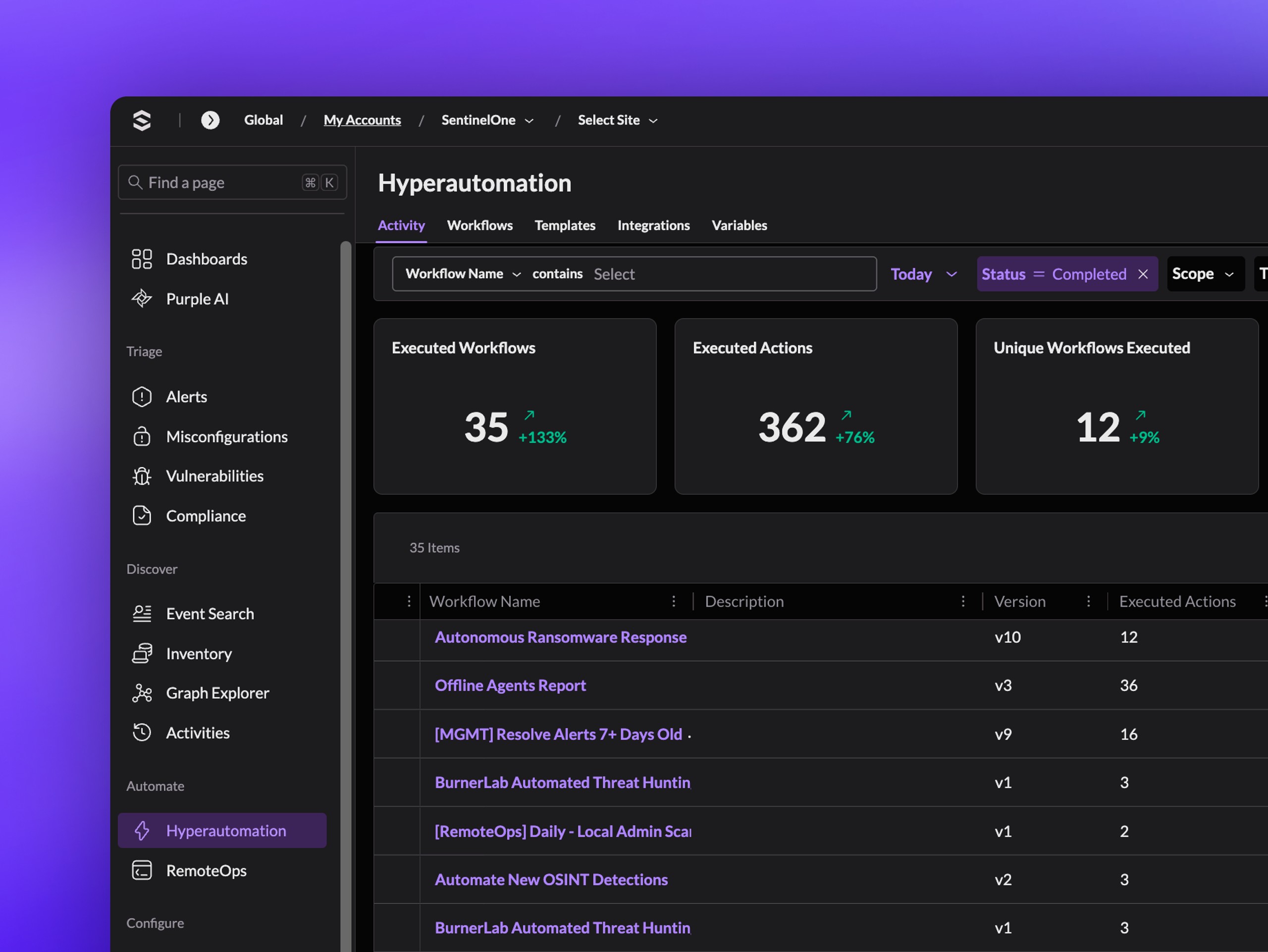1268x952 pixels.
Task: Click the Find a page search field
Action: pos(232,182)
